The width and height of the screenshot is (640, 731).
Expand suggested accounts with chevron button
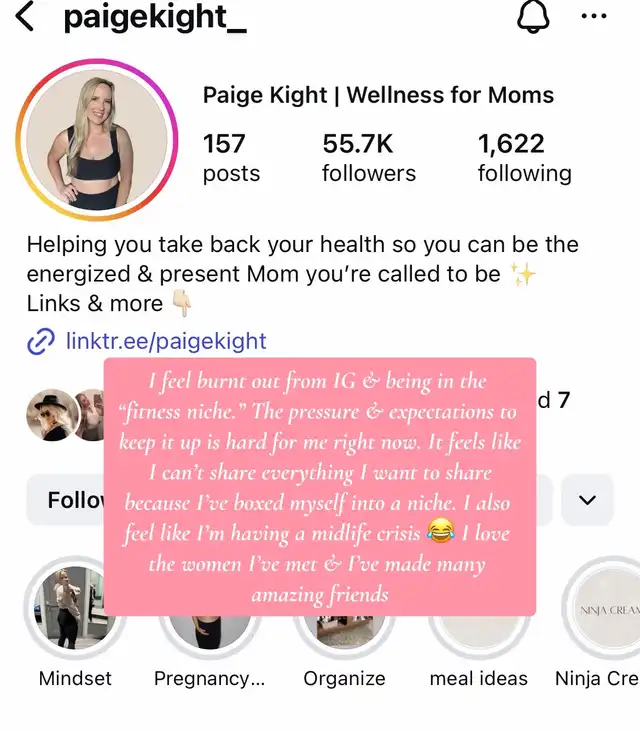tap(587, 500)
